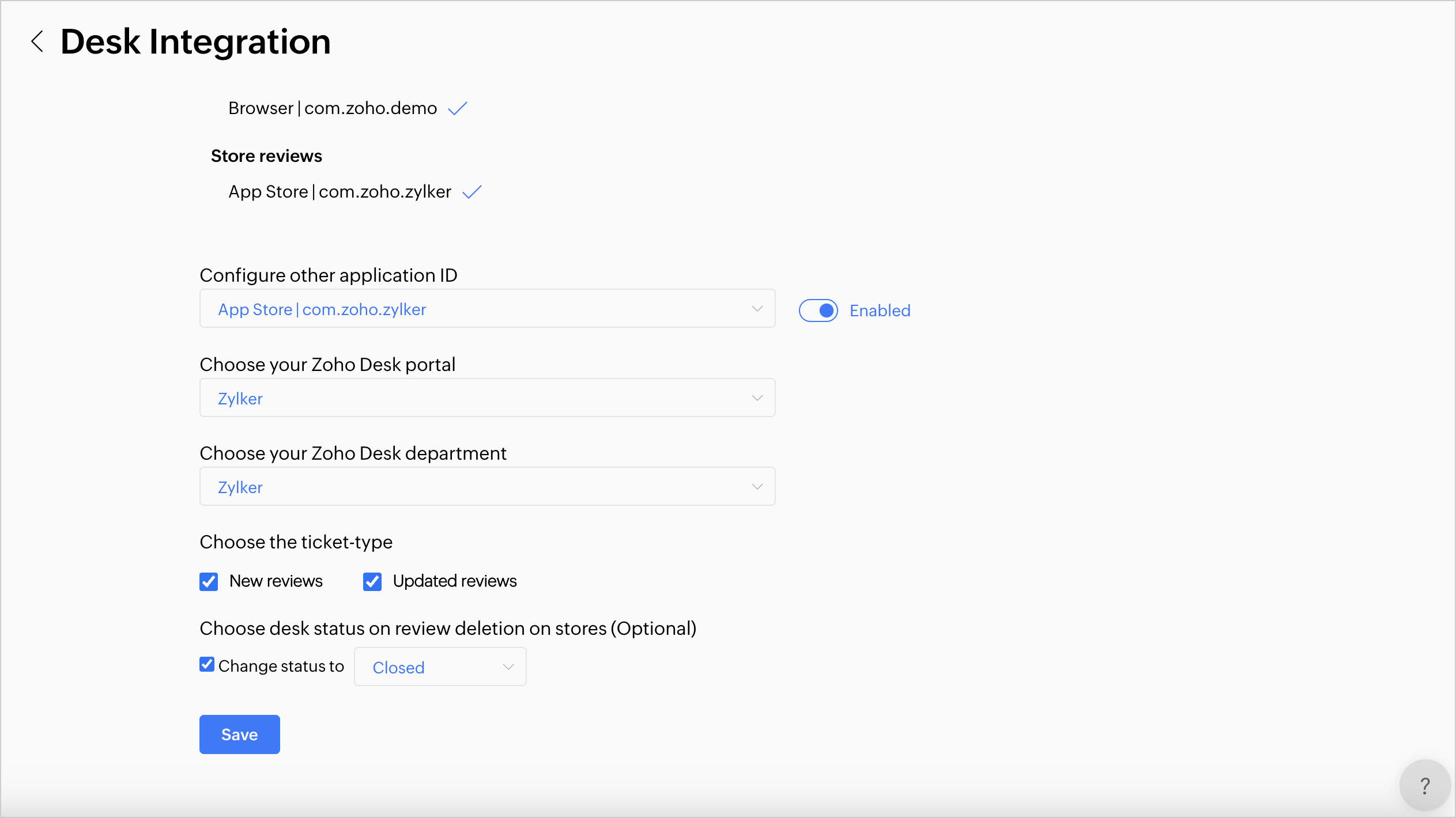Viewport: 1456px width, 818px height.
Task: Open the Closed status dropdown
Action: [x=440, y=666]
